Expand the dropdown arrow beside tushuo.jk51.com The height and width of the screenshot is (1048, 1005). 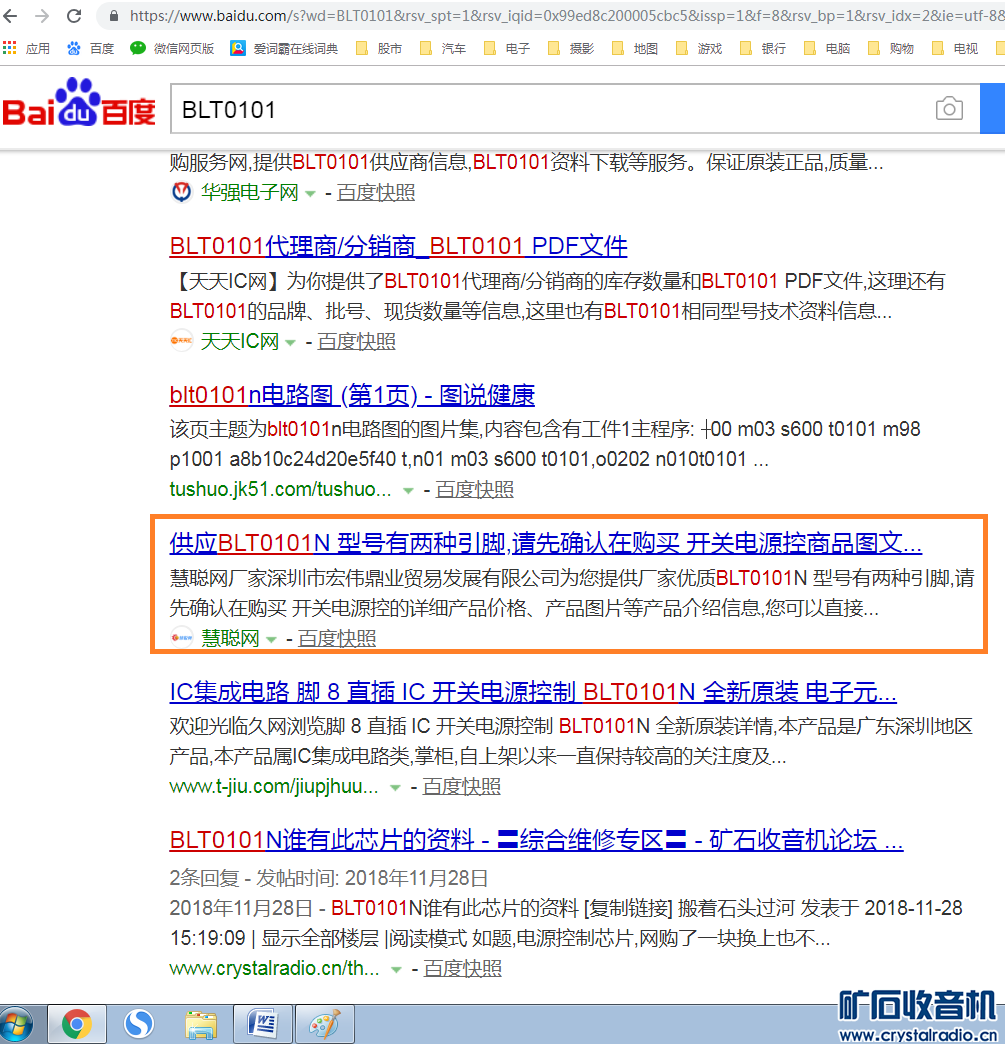[408, 491]
